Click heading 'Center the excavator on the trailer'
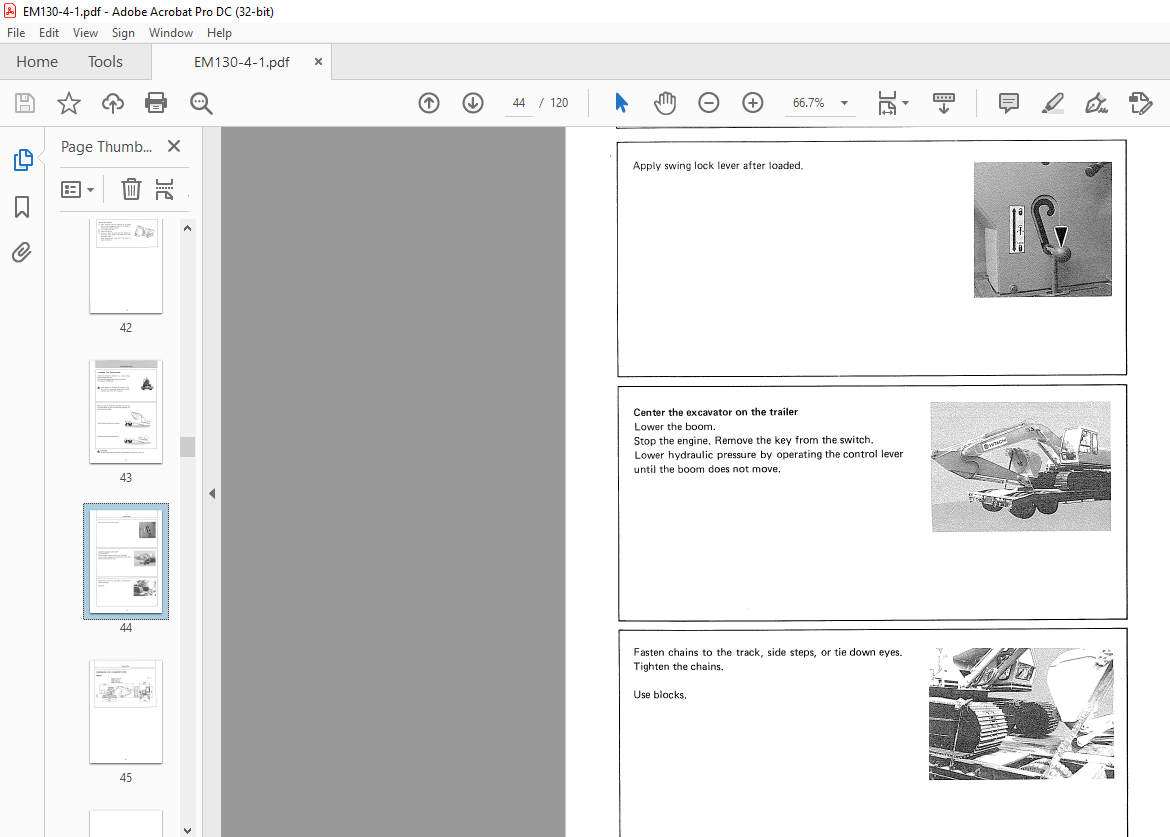Viewport: 1170px width, 837px height. pos(716,412)
